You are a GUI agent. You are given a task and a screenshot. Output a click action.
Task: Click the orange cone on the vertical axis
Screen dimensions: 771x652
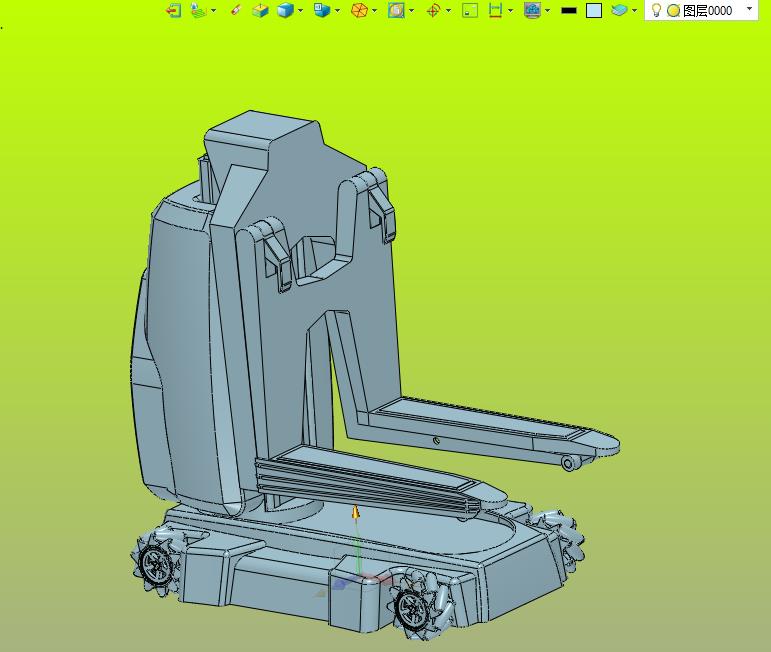[356, 512]
